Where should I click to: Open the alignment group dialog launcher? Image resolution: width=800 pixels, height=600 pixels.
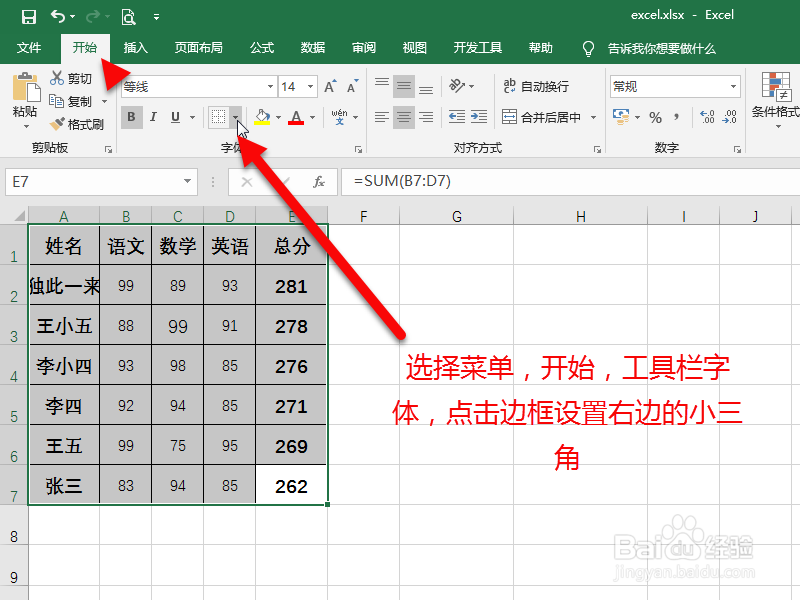coord(597,149)
